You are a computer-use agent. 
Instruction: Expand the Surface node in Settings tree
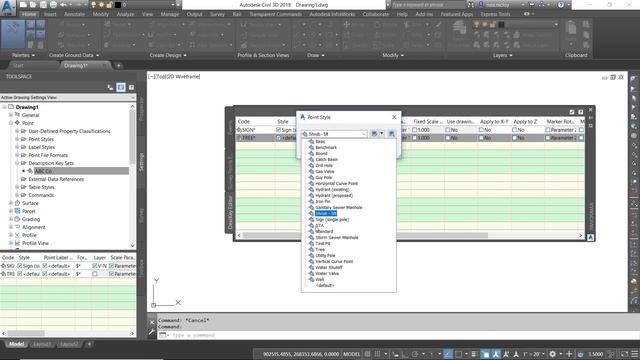[11, 203]
